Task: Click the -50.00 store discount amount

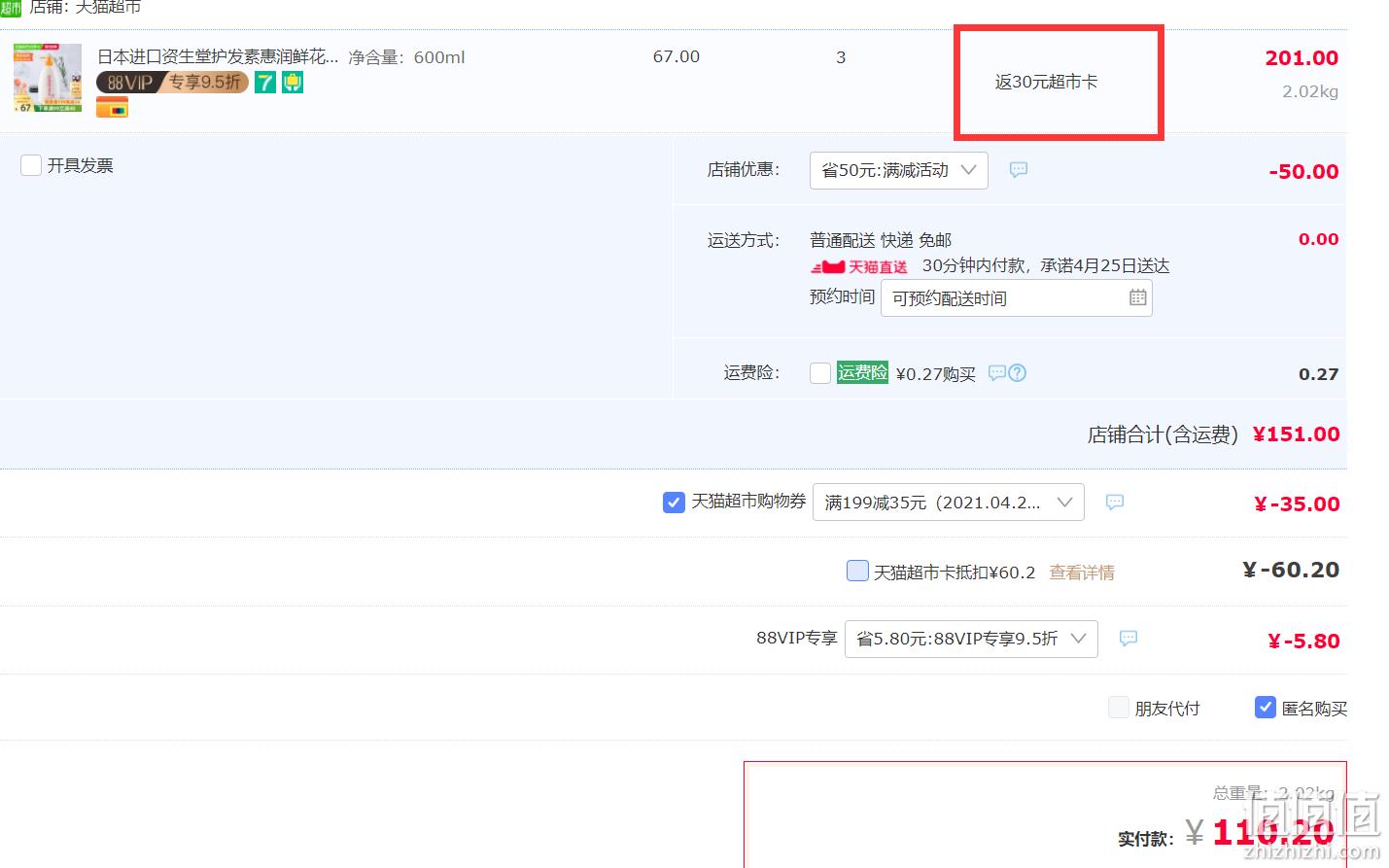Action: pos(1303,172)
